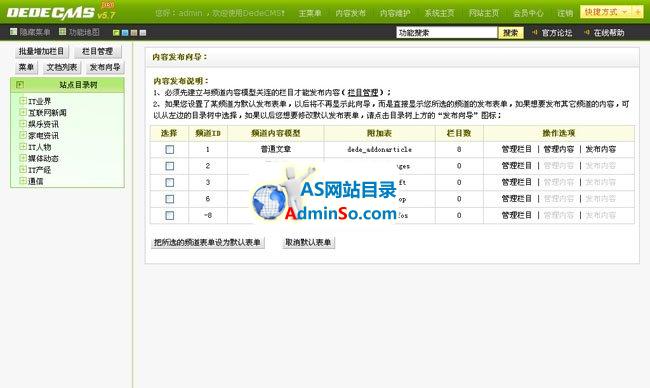Click the 批量增加栏目 button
650x388 pixels.
point(41,51)
